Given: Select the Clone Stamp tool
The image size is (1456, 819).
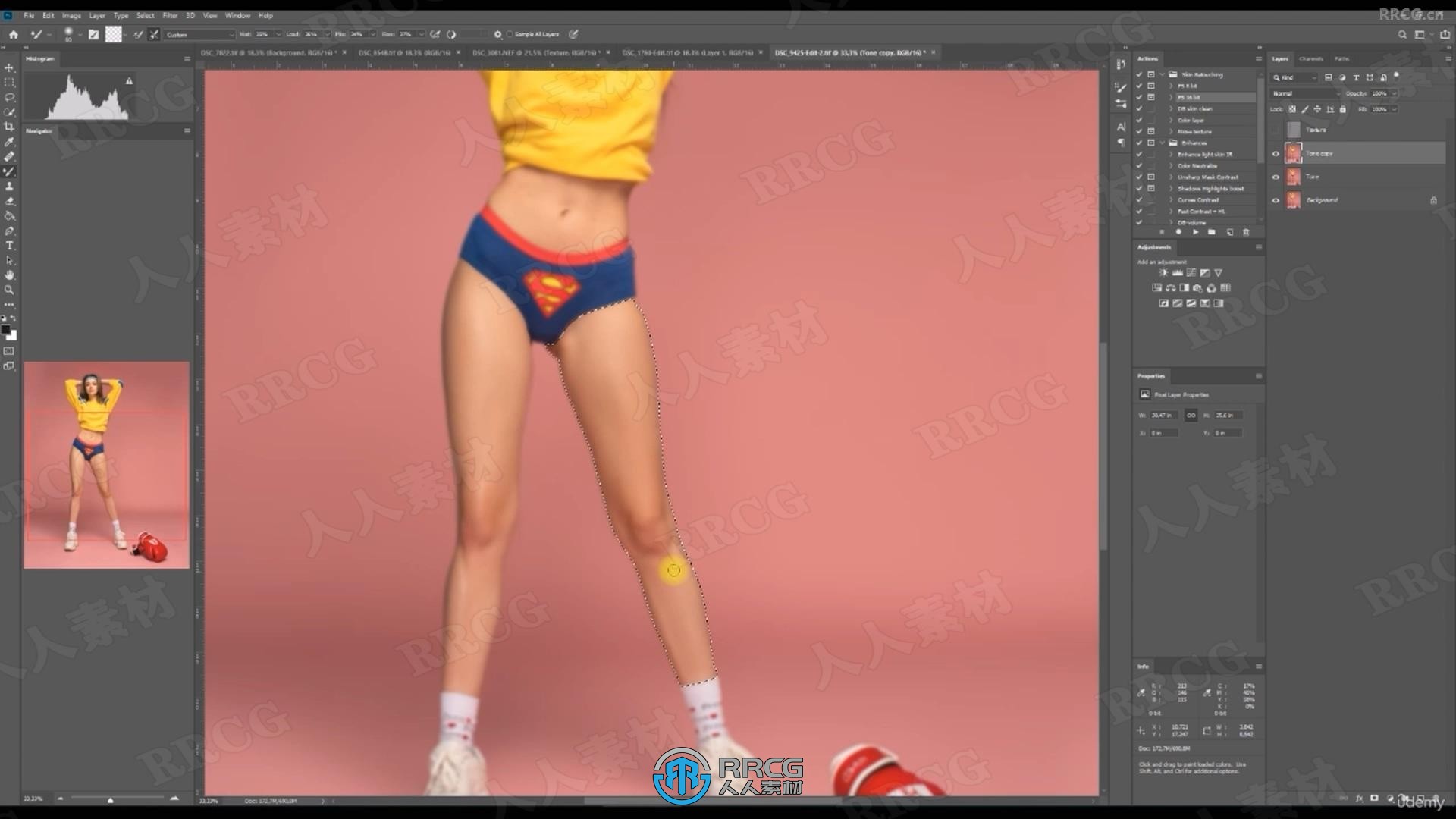Looking at the screenshot, I should click(9, 186).
